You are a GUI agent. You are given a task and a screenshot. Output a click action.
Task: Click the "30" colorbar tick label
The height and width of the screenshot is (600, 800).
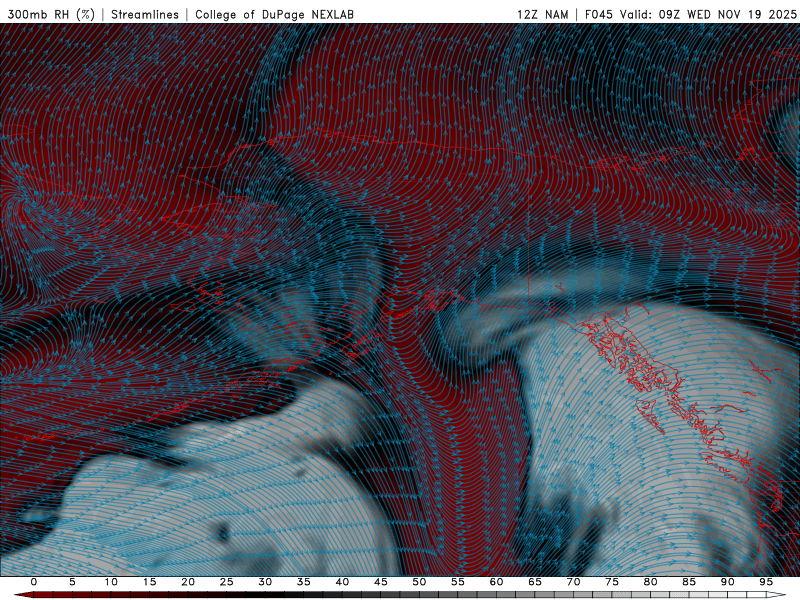tap(265, 582)
